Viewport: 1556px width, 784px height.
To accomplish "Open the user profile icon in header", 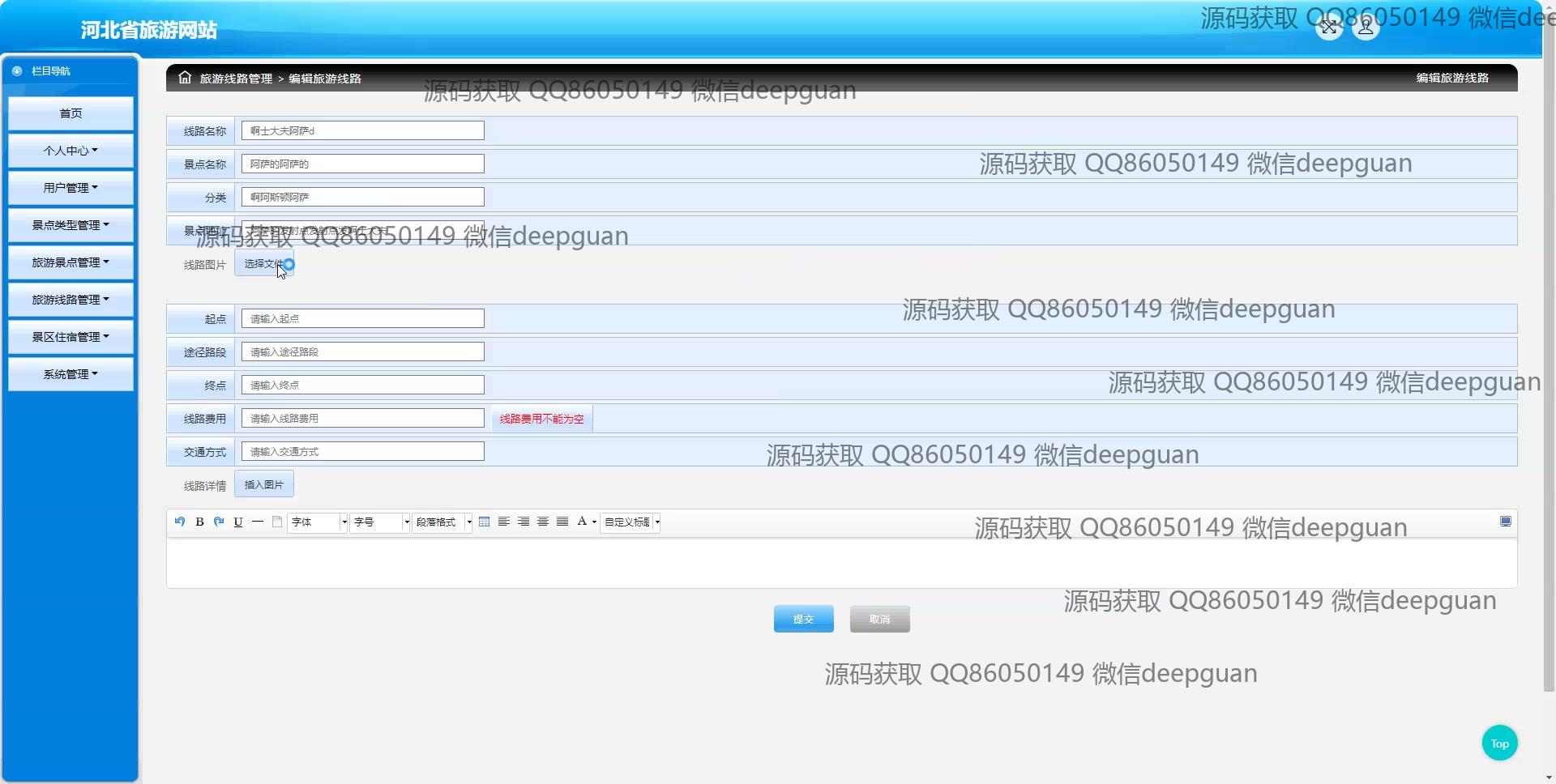I will (x=1366, y=28).
